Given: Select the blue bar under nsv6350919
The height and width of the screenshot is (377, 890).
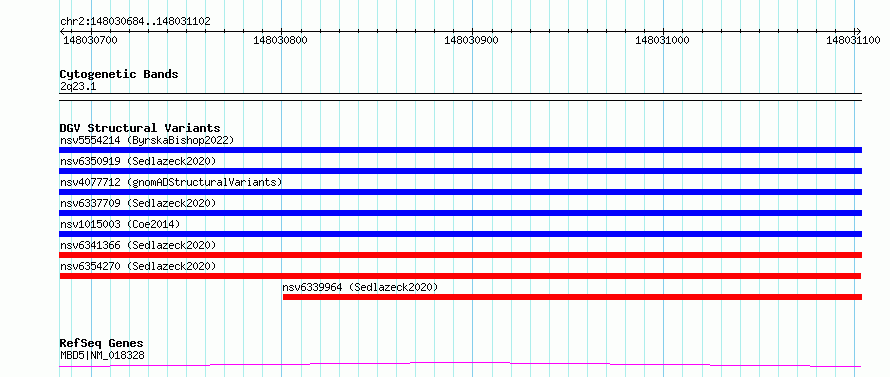Looking at the screenshot, I should click(460, 171).
